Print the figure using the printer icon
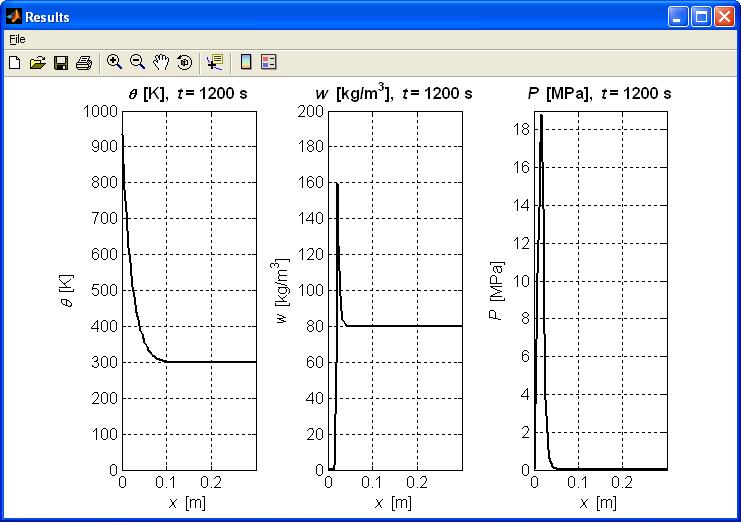Image resolution: width=741 pixels, height=522 pixels. click(84, 62)
